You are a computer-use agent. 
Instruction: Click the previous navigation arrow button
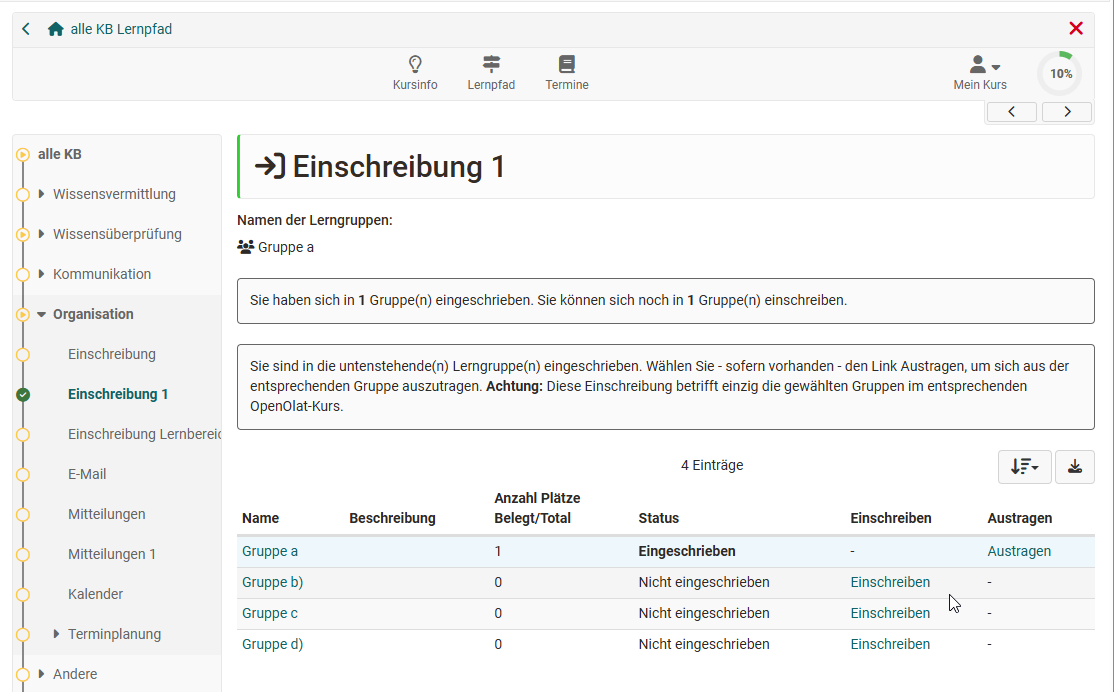click(1011, 111)
